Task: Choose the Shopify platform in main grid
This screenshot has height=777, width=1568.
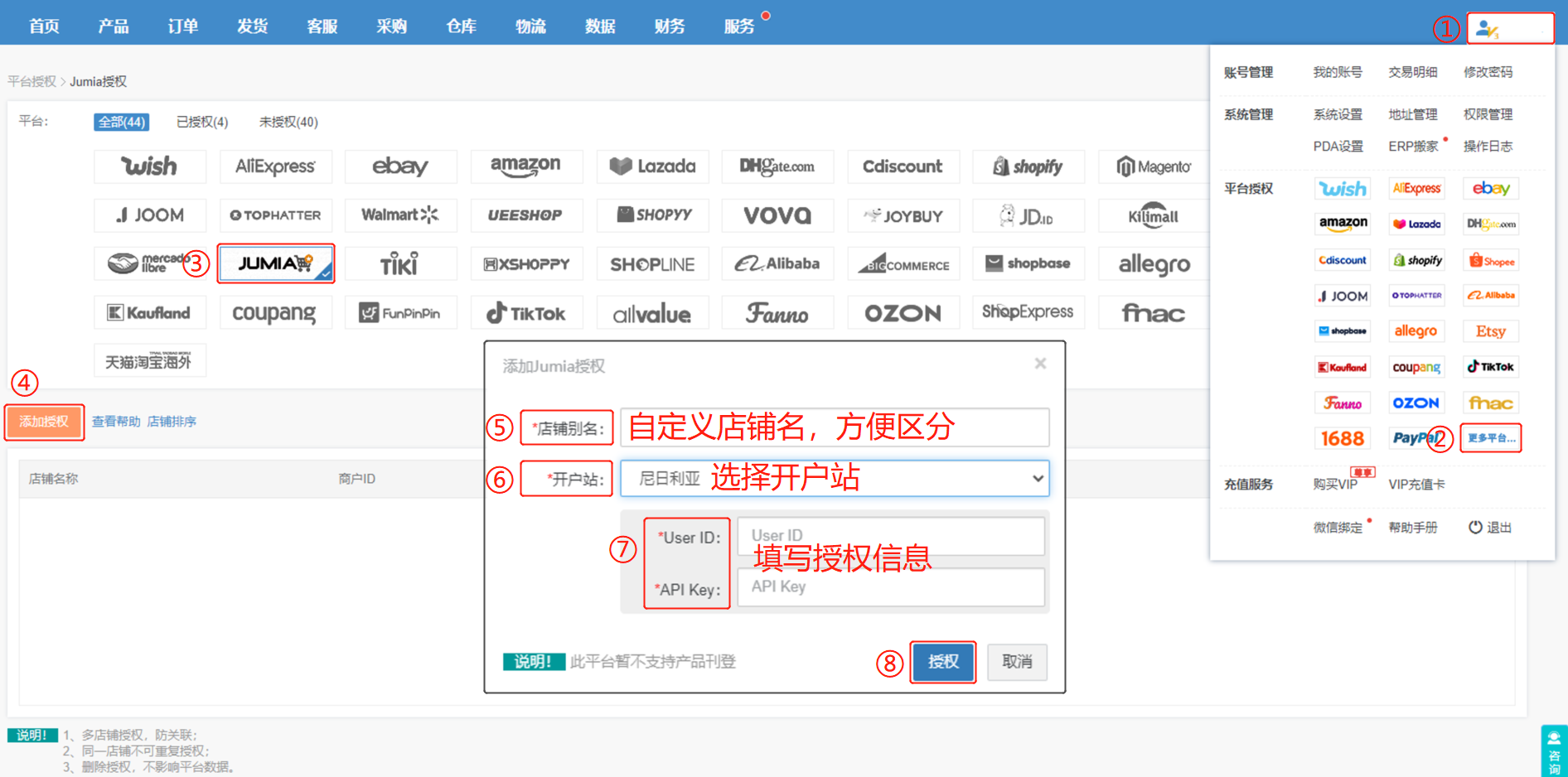Action: click(x=1028, y=166)
